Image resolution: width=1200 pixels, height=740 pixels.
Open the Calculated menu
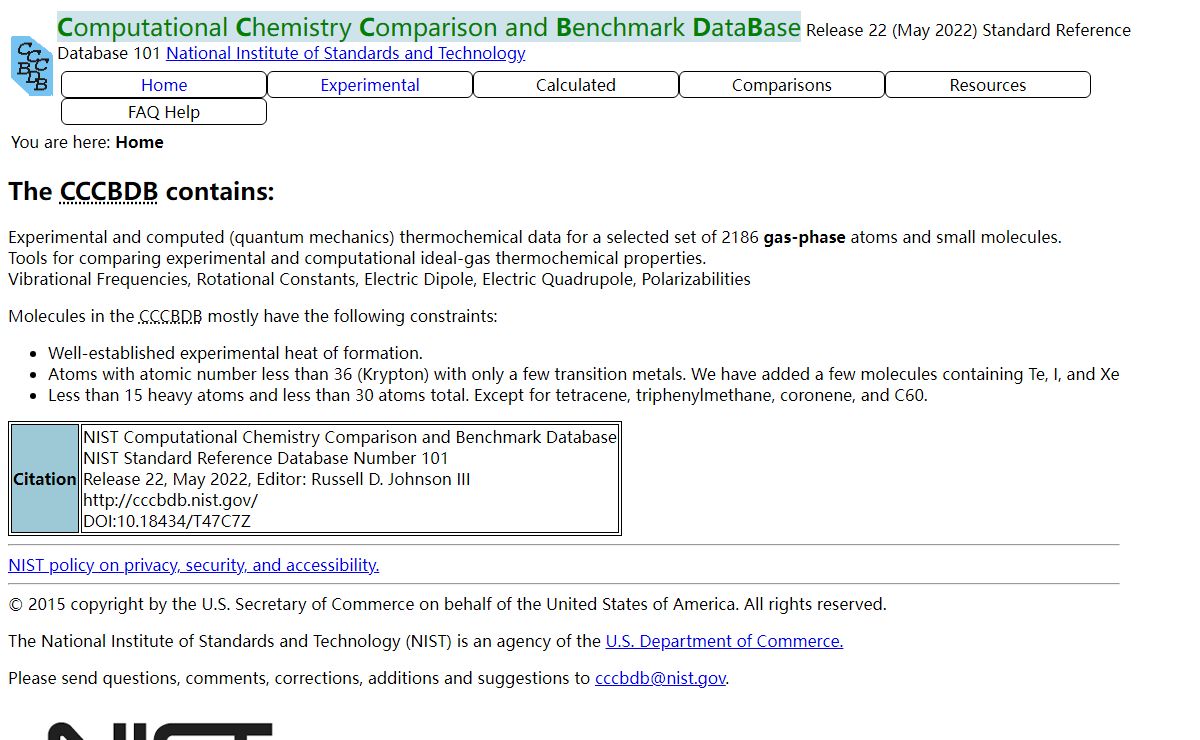pyautogui.click(x=576, y=85)
